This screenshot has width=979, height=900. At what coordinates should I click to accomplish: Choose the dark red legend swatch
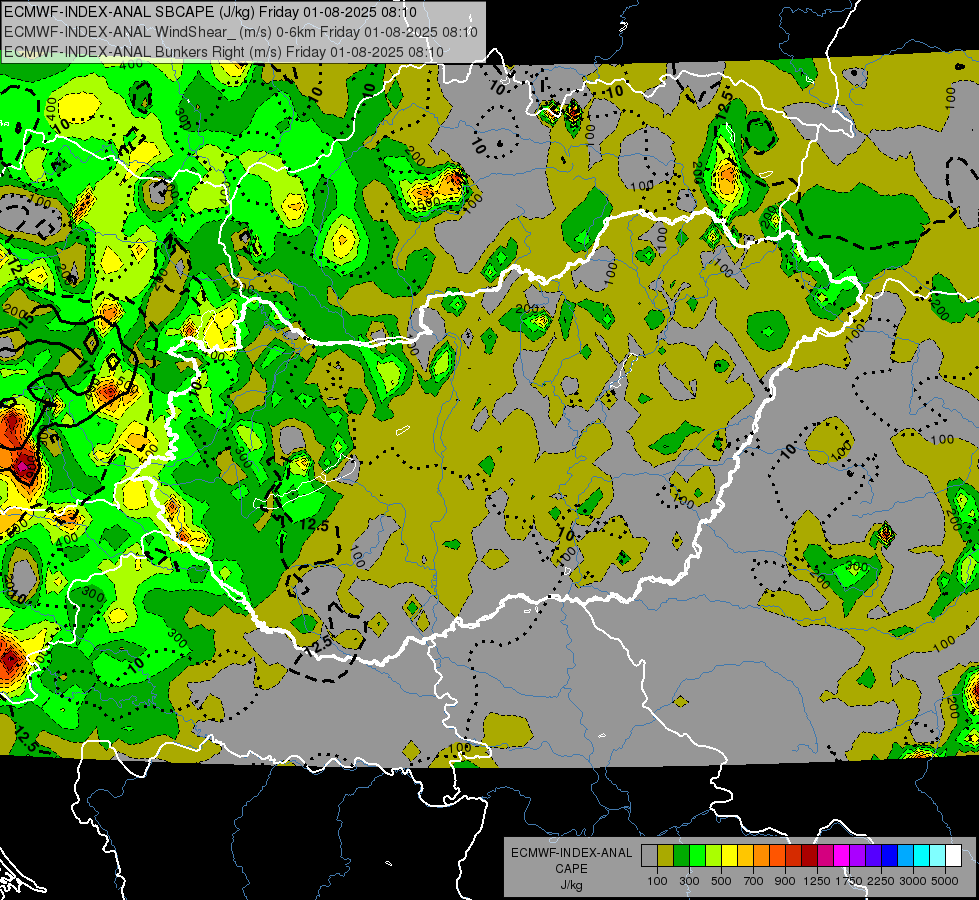[x=810, y=856]
